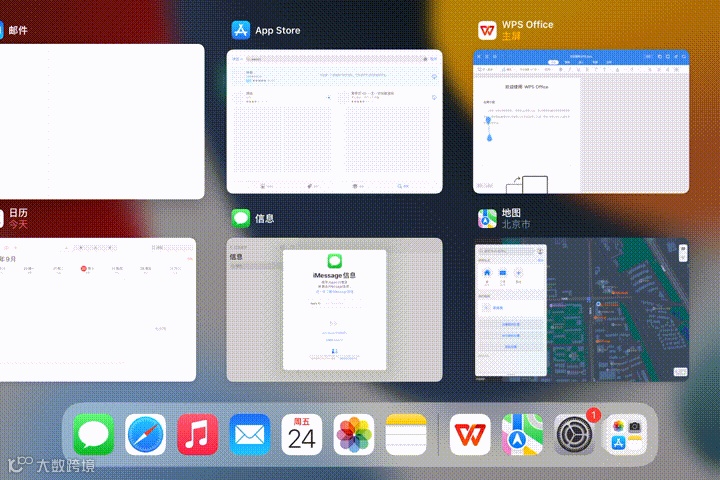Switch to the iMessage app card
Viewport: 720px width, 480px height.
(x=335, y=310)
